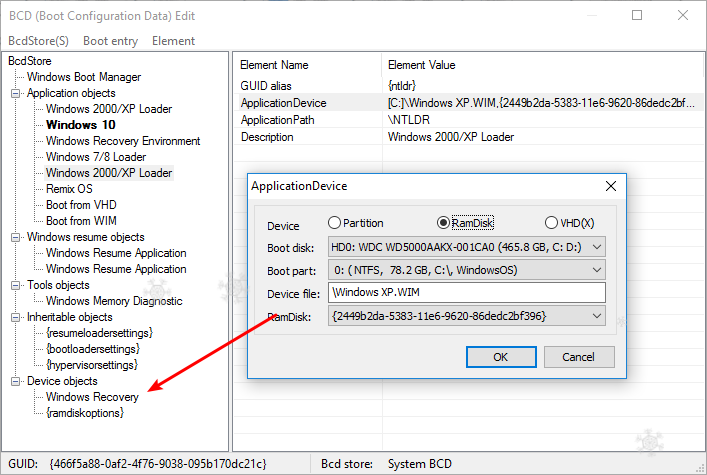Click the Windows resume objects label

point(86,237)
